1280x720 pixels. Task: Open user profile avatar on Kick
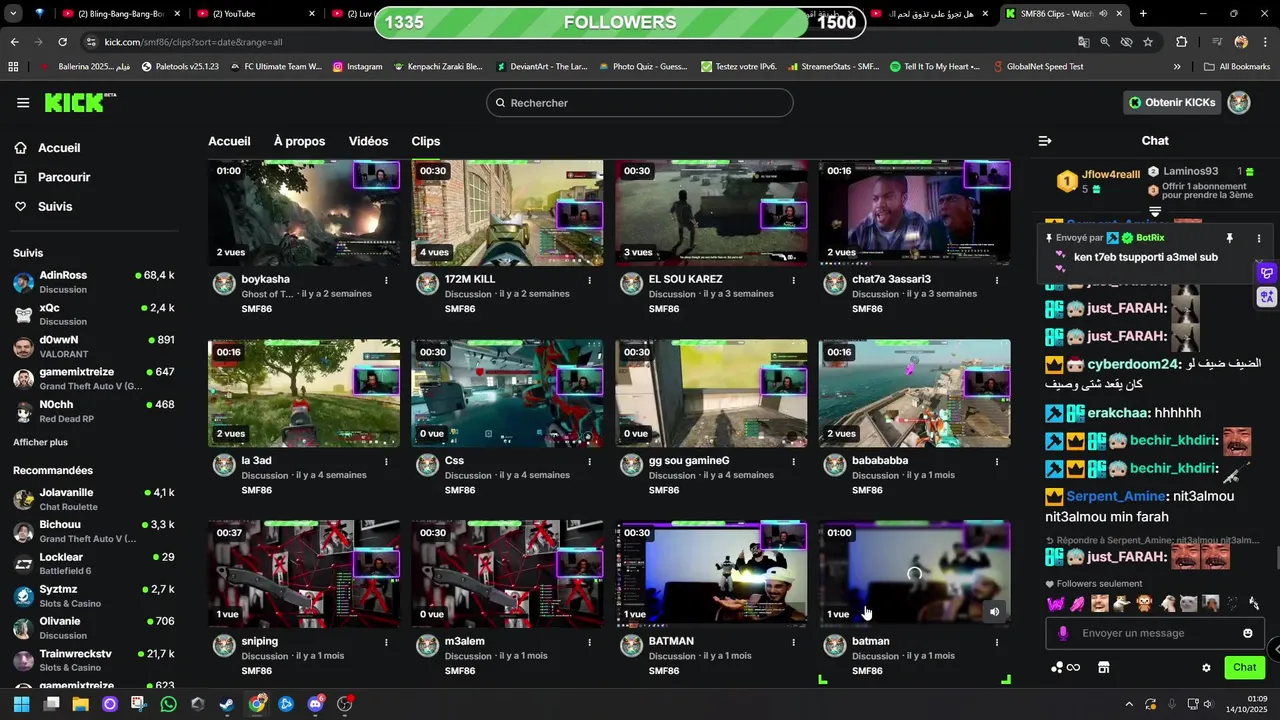click(1239, 102)
